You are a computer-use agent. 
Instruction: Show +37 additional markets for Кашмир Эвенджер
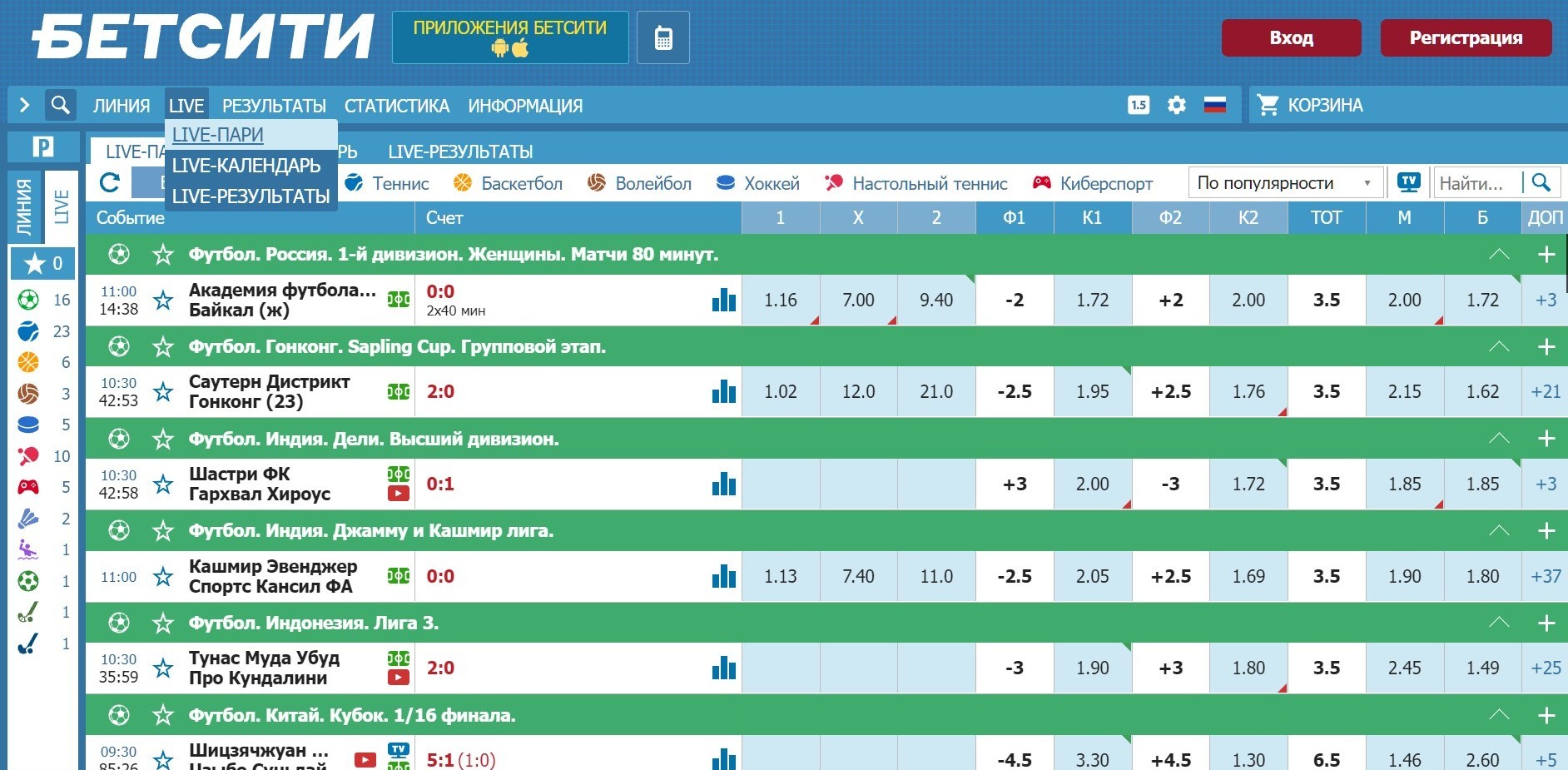click(1546, 576)
